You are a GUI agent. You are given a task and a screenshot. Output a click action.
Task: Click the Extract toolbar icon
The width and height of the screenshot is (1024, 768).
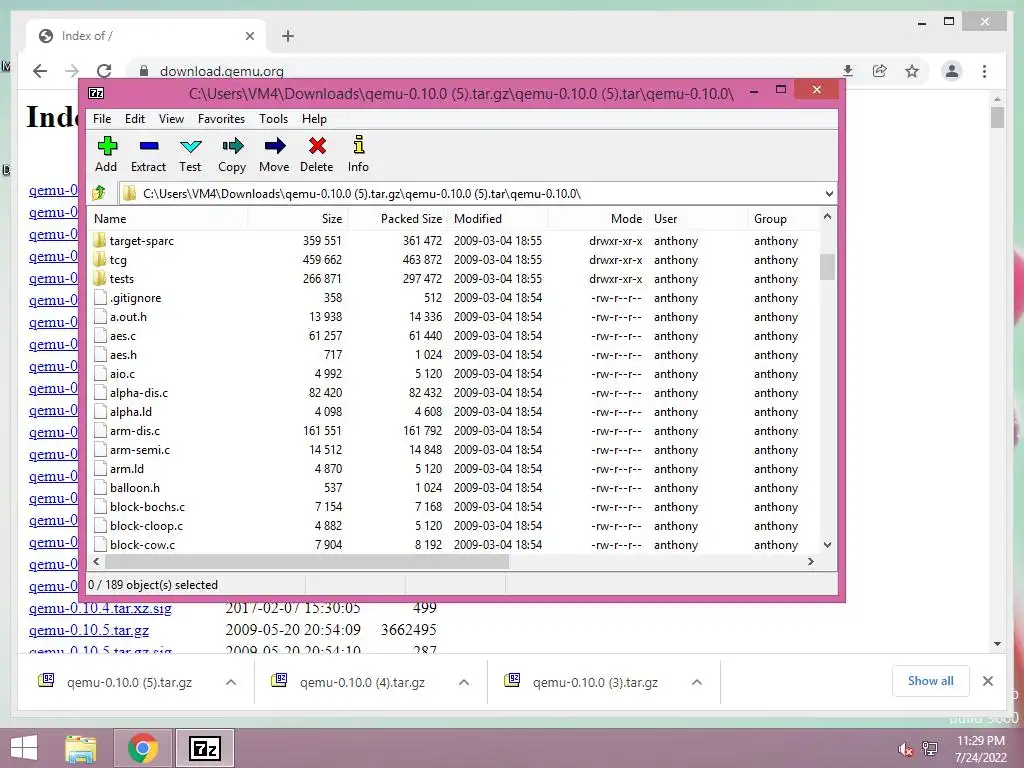(149, 146)
